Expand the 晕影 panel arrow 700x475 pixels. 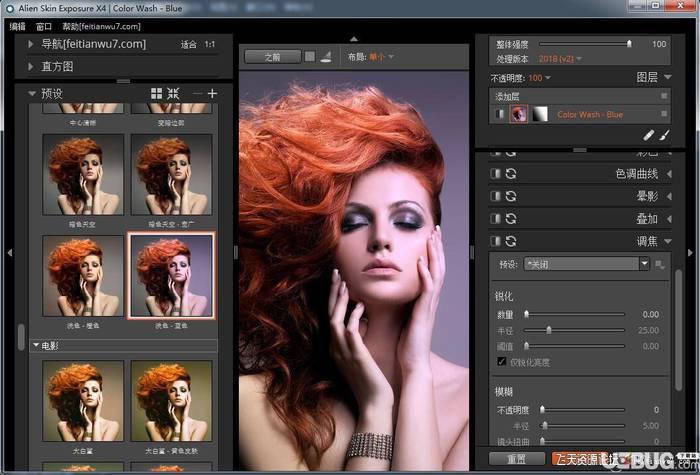point(669,196)
